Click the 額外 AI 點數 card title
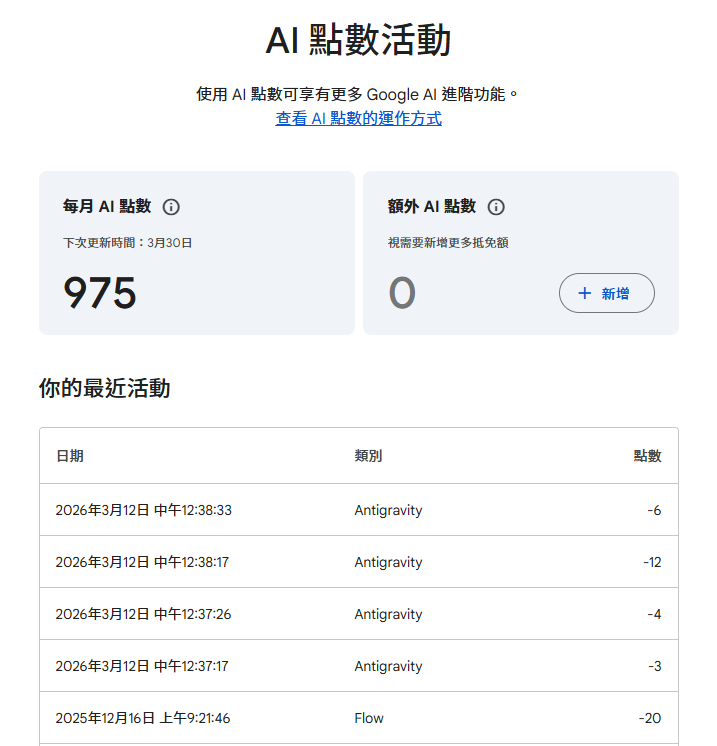The height and width of the screenshot is (746, 717). tap(432, 206)
